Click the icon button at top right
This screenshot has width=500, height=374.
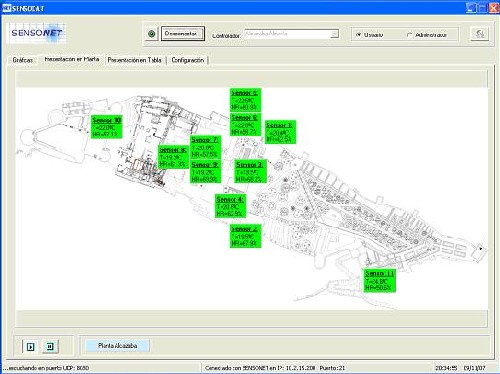[480, 34]
